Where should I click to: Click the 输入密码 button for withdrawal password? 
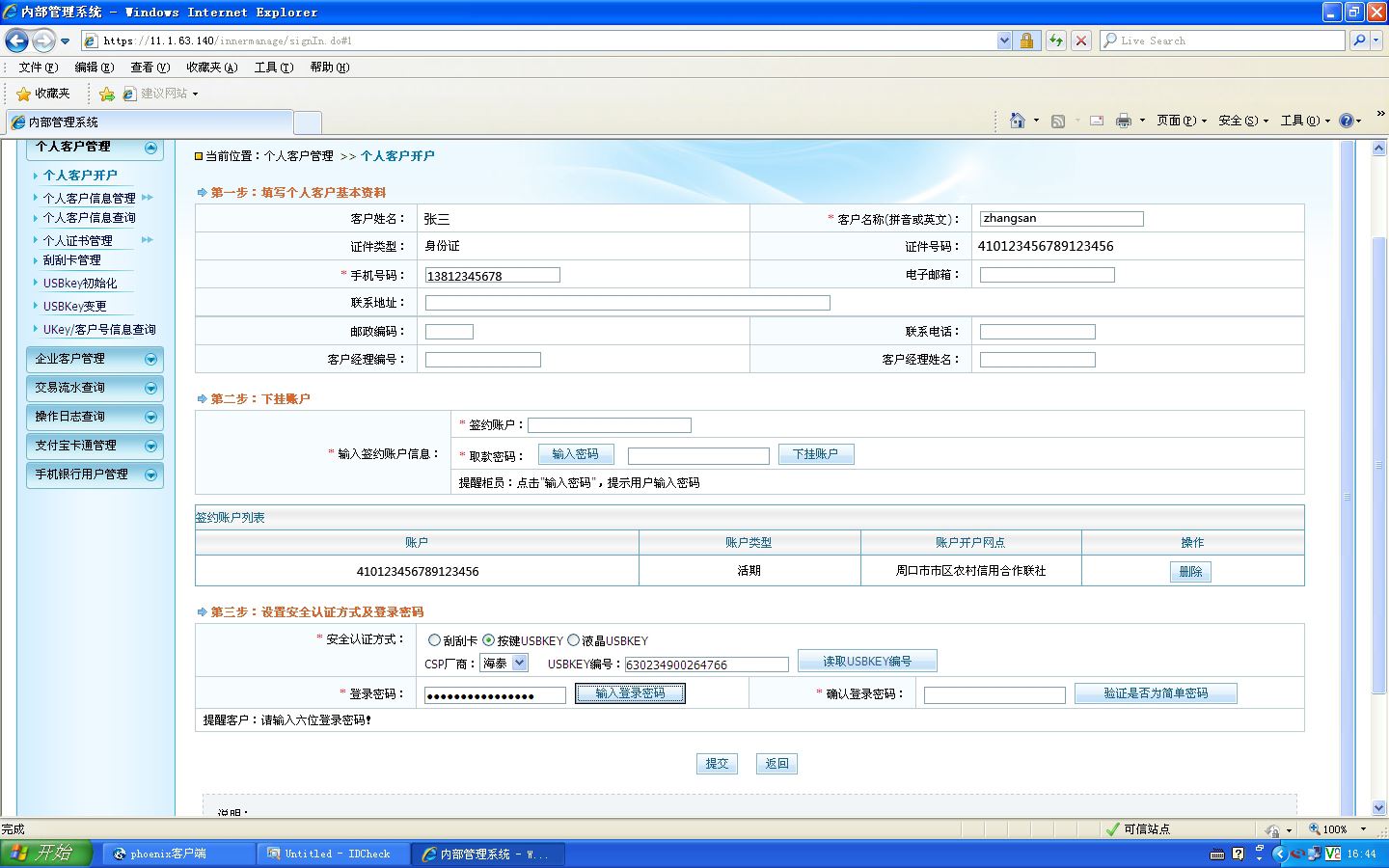[575, 454]
